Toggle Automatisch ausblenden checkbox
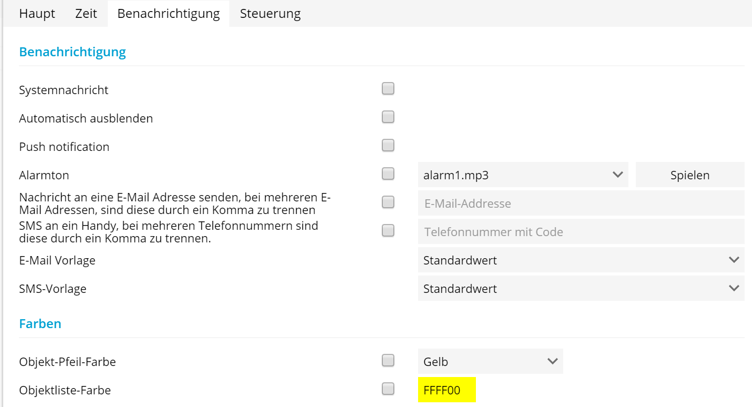 [x=388, y=117]
